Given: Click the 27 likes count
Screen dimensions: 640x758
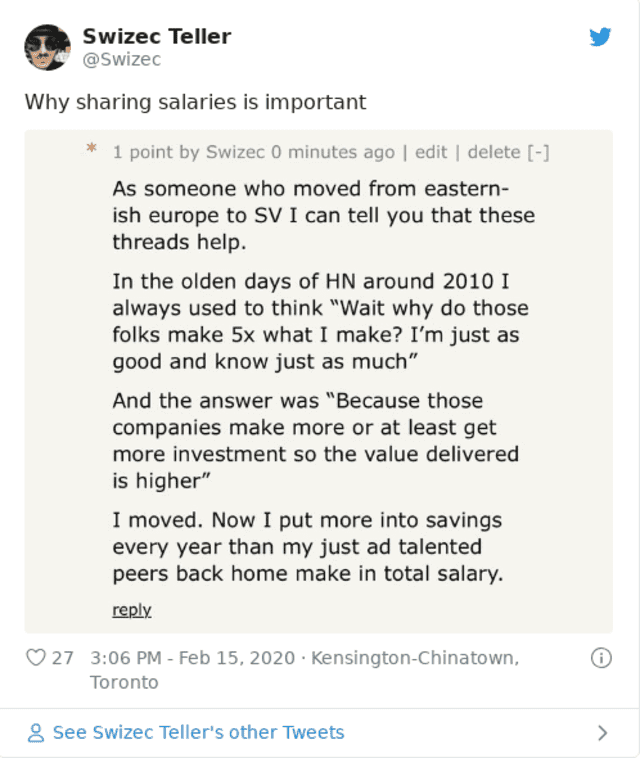Looking at the screenshot, I should (x=62, y=658).
